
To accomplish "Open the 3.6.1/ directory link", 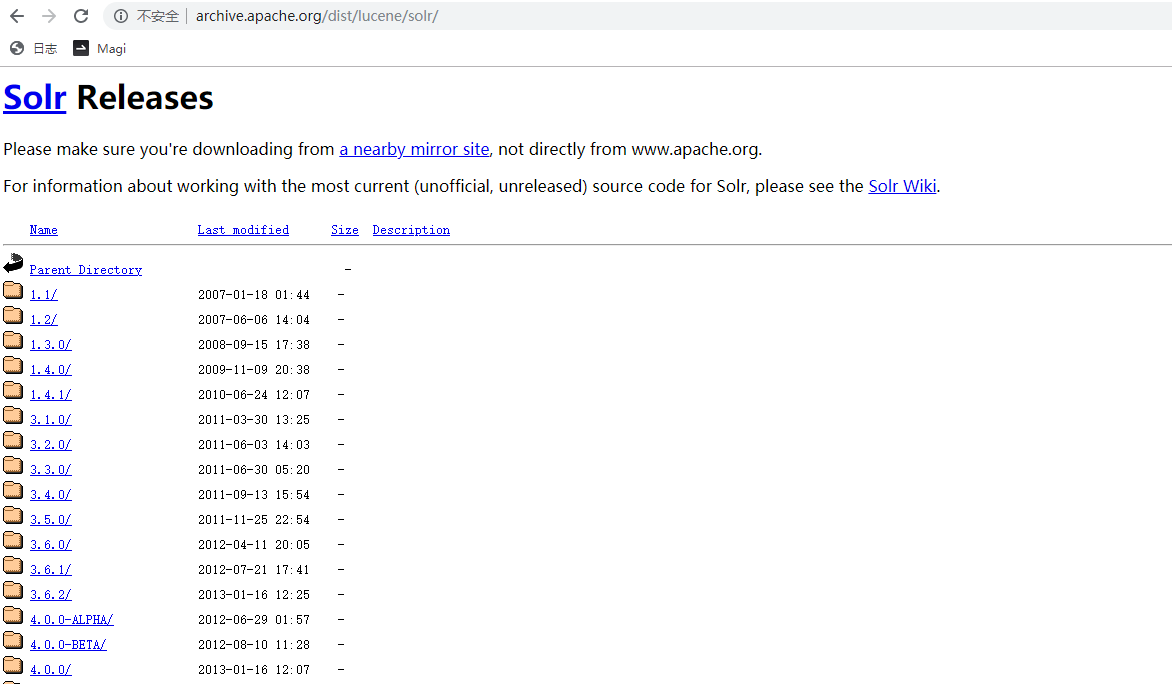I will pos(51,570).
